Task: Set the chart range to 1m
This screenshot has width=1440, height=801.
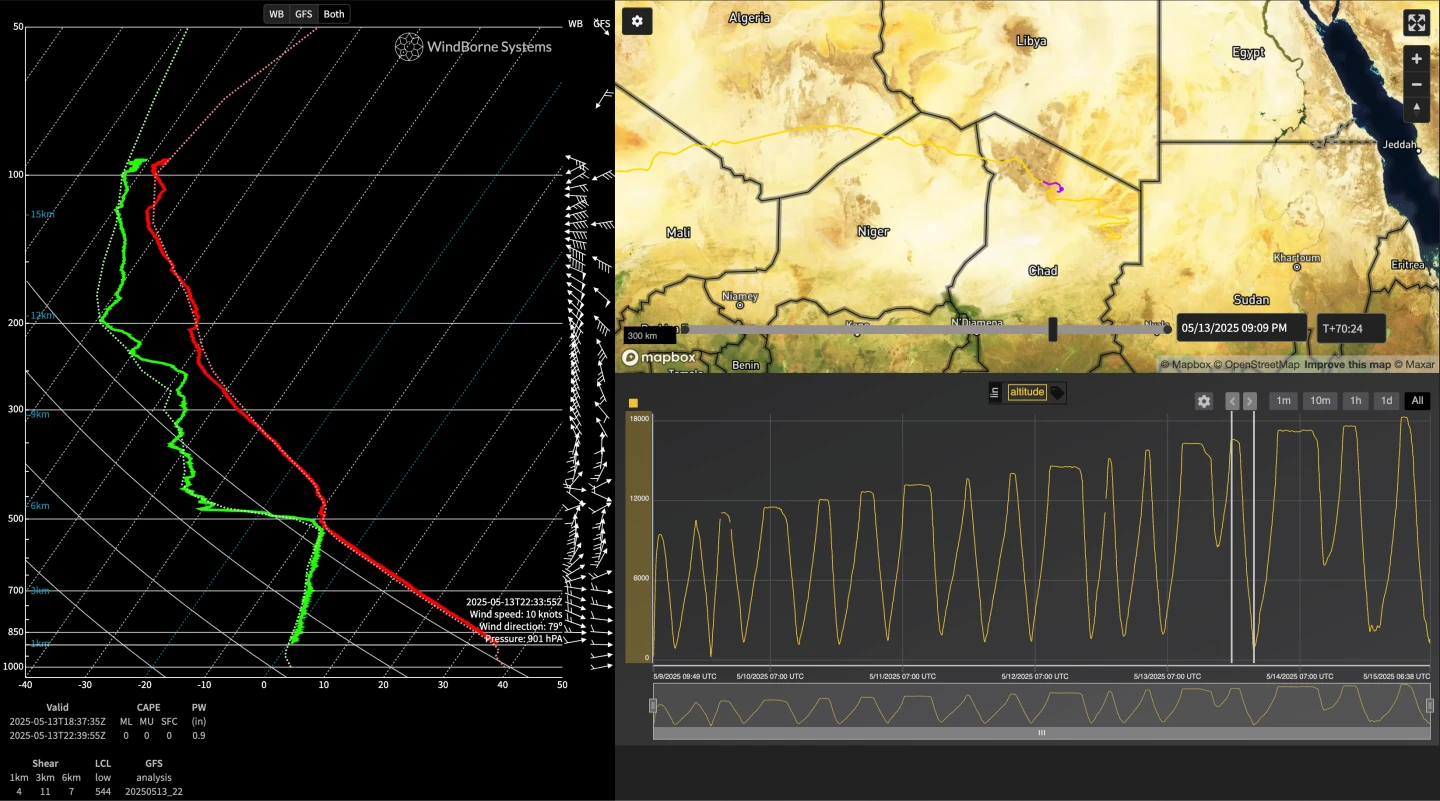Action: point(1284,401)
